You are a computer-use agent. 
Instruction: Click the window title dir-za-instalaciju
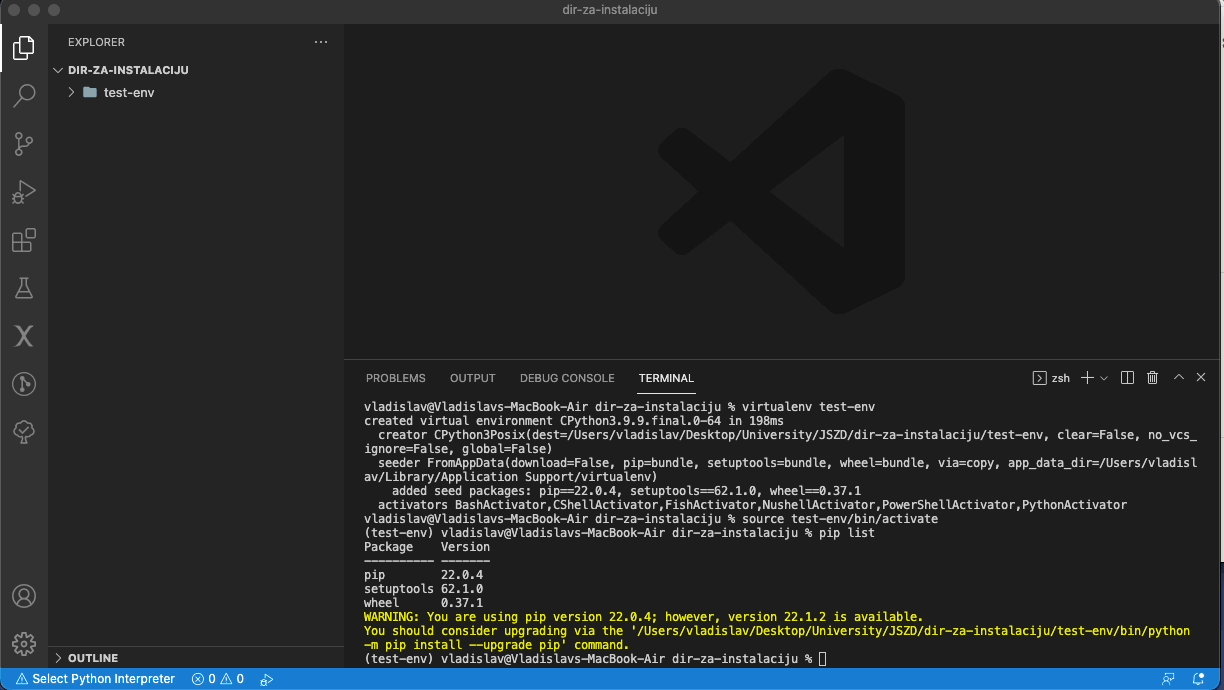point(610,10)
